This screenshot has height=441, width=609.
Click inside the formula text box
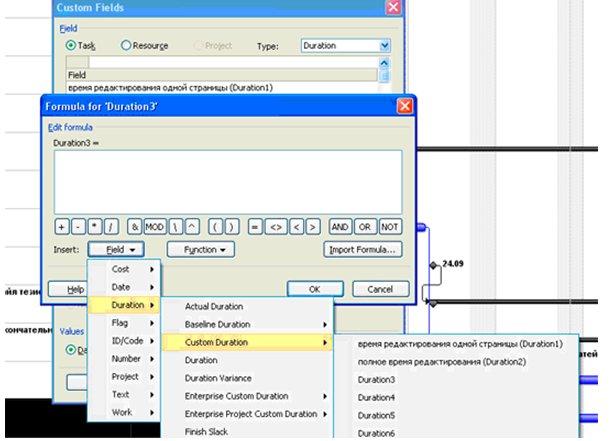click(x=228, y=182)
